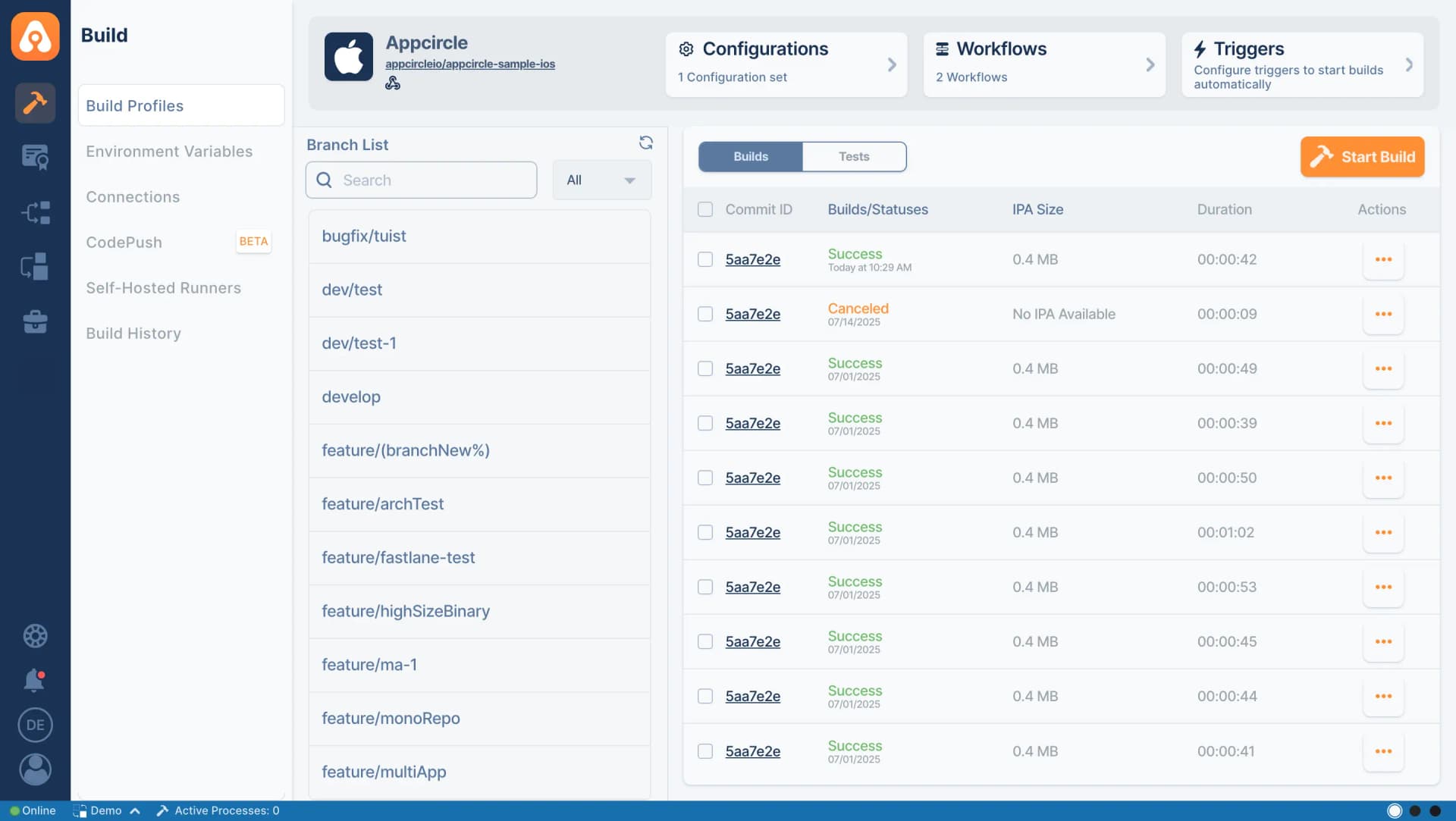Open the help lifebuoy icon
This screenshot has height=821, width=1456.
tap(35, 636)
